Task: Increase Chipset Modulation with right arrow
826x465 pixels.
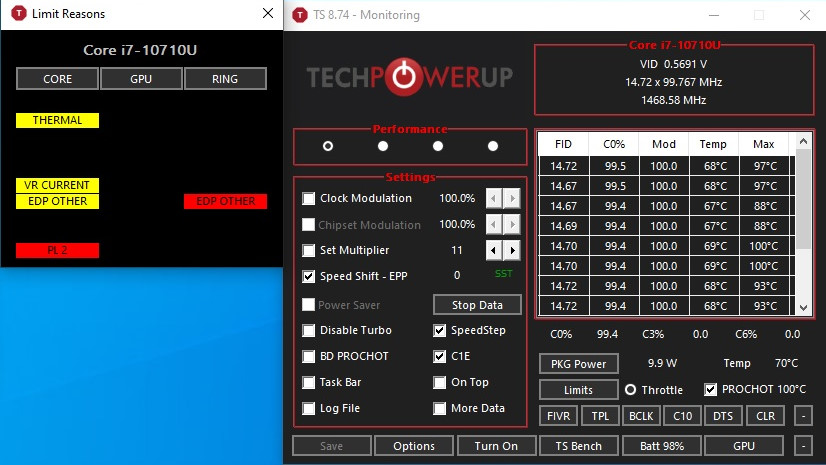Action: click(x=512, y=224)
